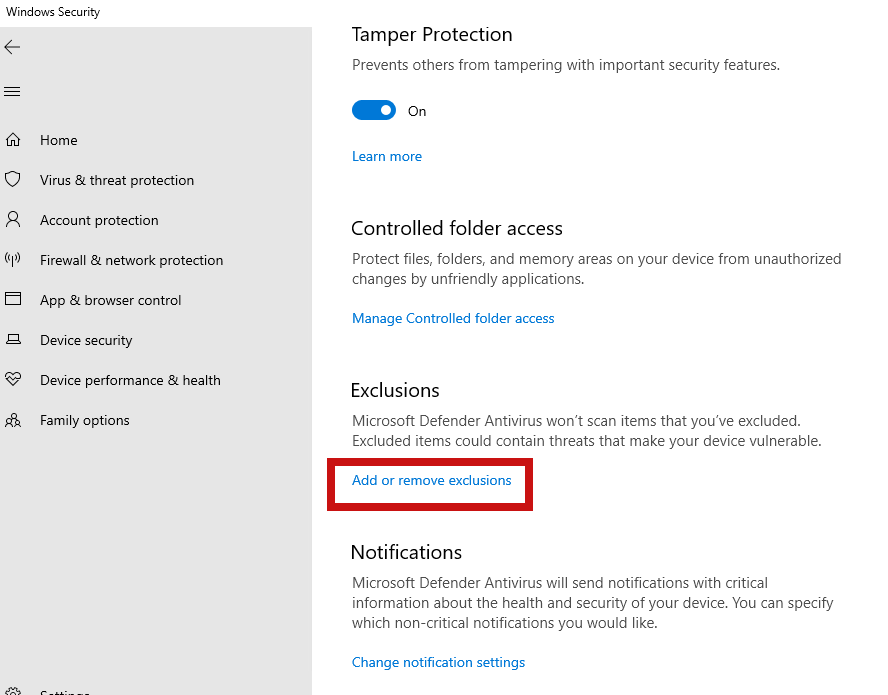
Task: Select the Family options label
Action: click(x=85, y=421)
